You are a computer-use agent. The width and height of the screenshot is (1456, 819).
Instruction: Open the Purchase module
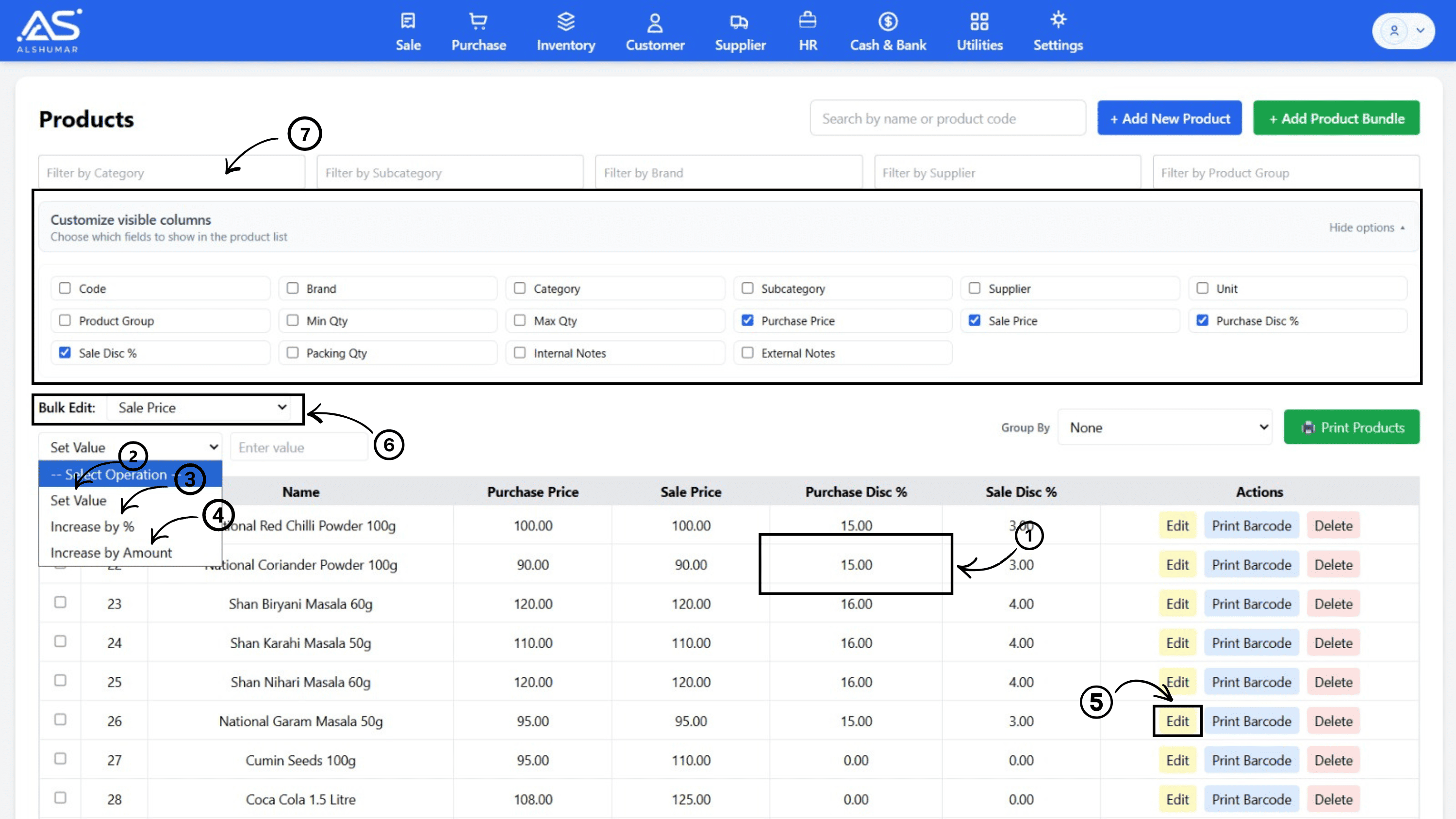tap(478, 31)
